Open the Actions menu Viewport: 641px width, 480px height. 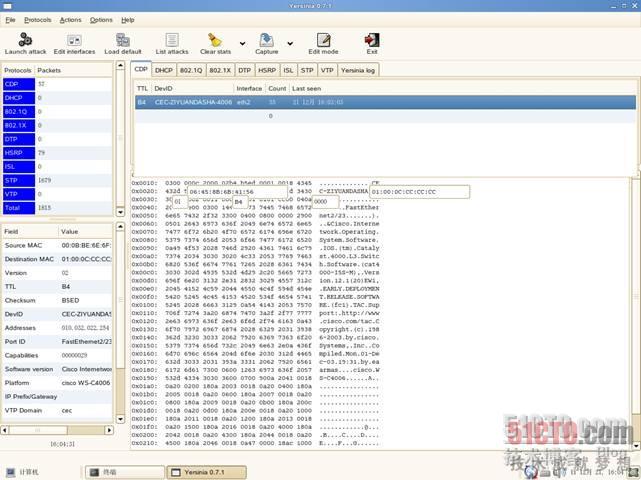(70, 20)
